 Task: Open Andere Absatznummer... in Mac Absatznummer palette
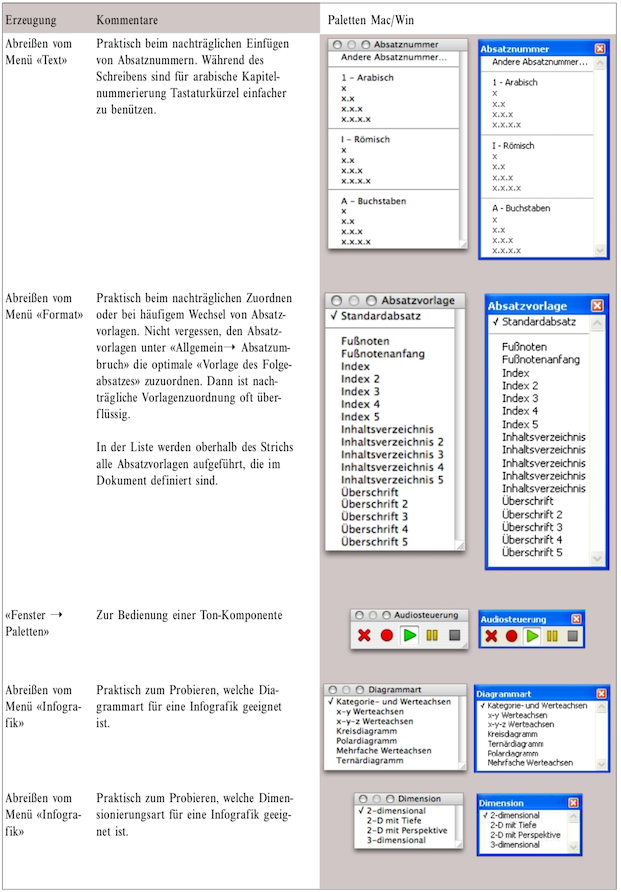point(392,58)
